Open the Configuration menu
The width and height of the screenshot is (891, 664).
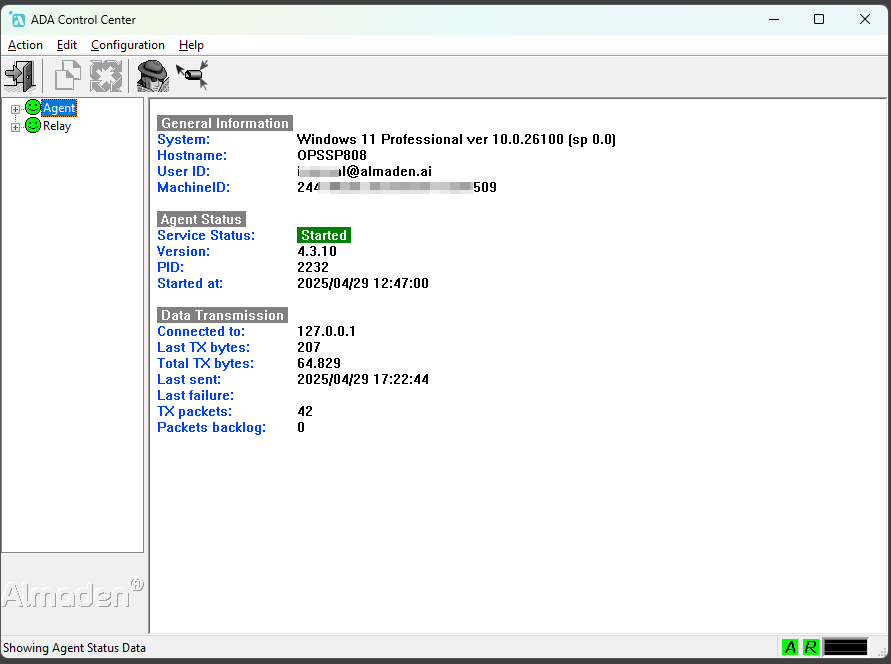127,45
